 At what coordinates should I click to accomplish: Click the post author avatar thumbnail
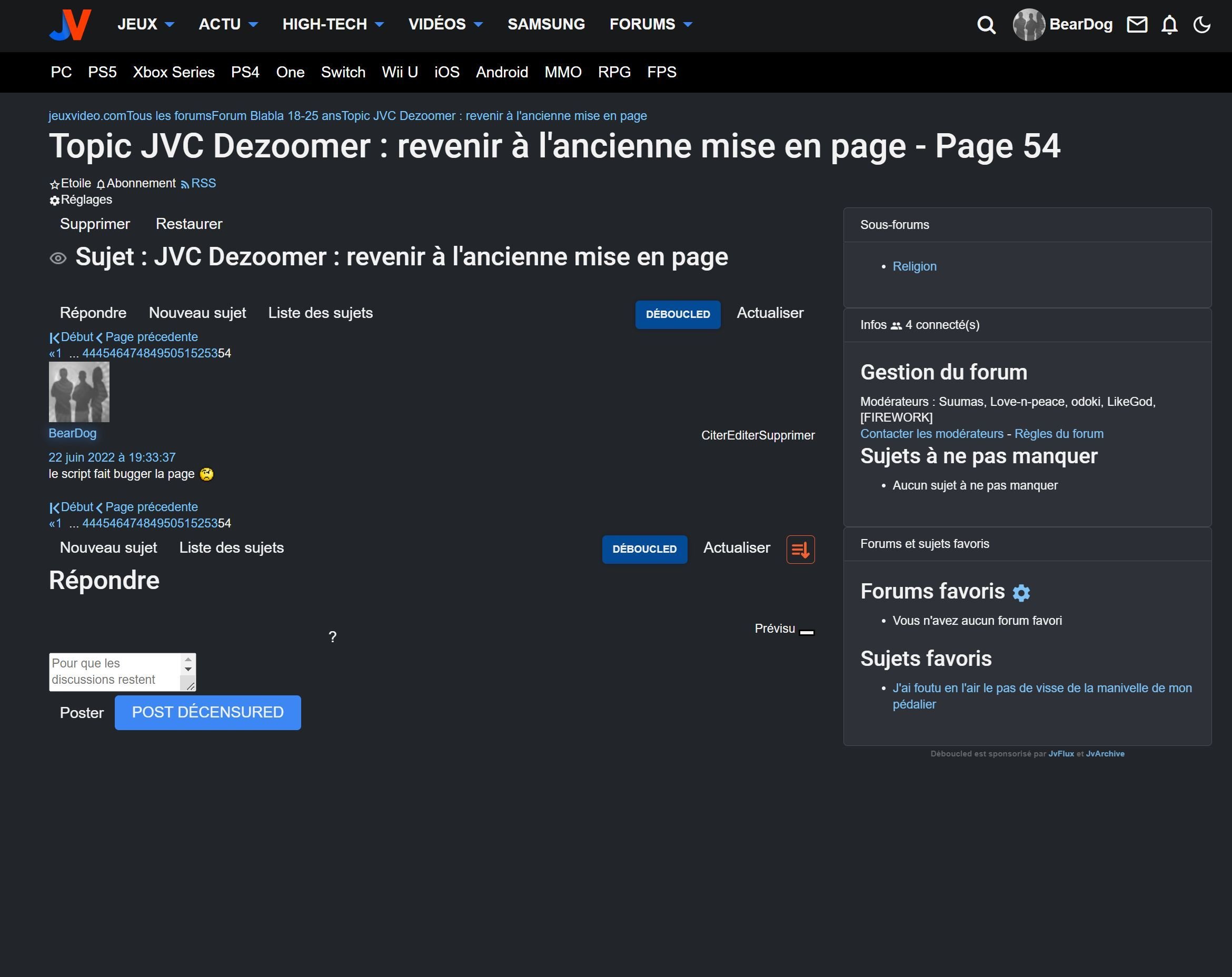tap(79, 392)
